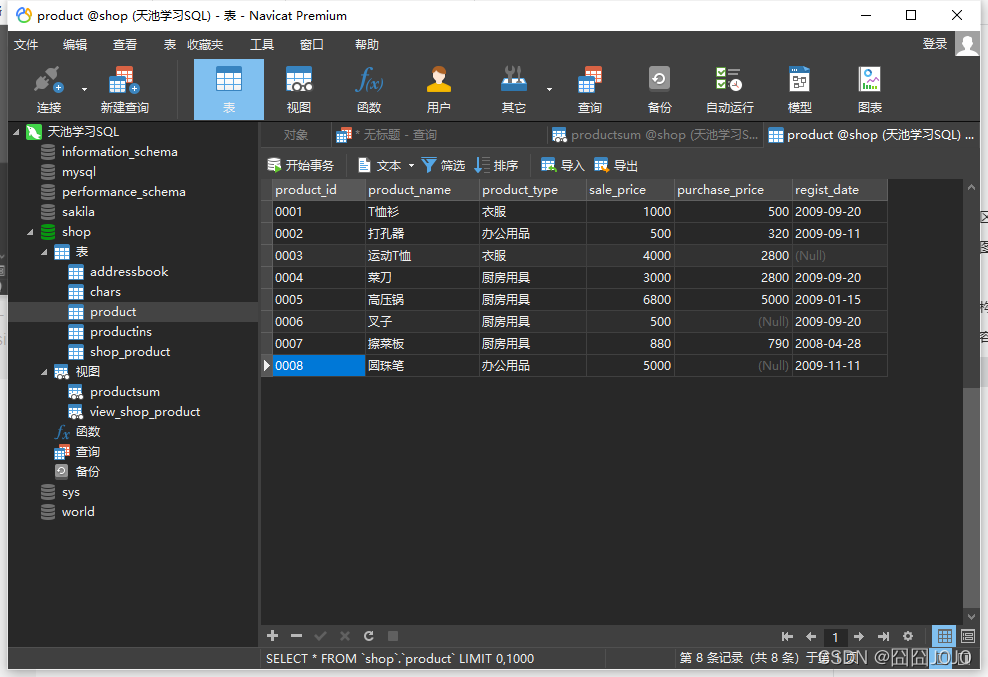Viewport: 988px width, 677px height.
Task: Switch to the 对象 tab
Action: [296, 135]
